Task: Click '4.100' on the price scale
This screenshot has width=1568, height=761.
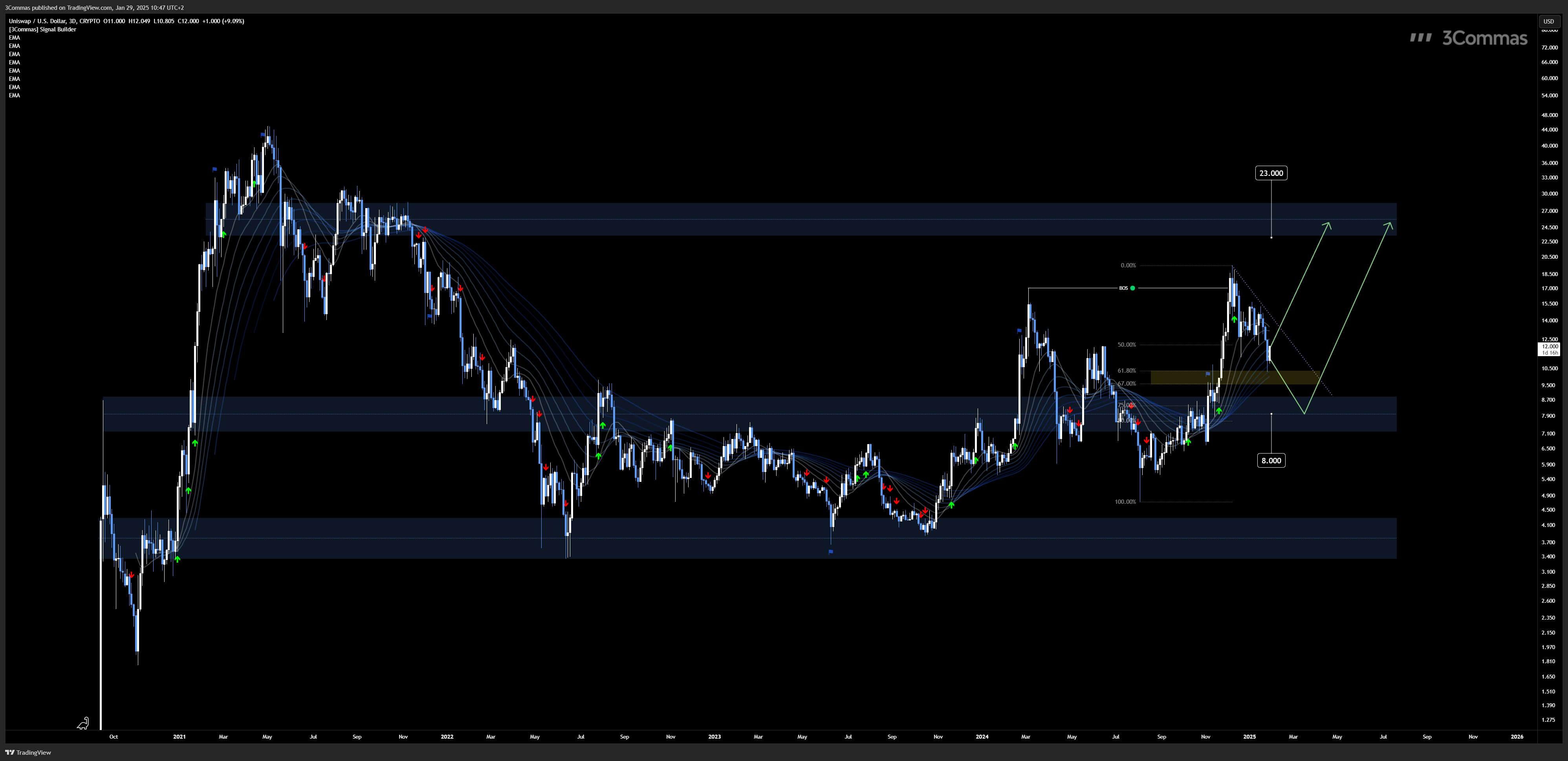Action: click(1549, 525)
